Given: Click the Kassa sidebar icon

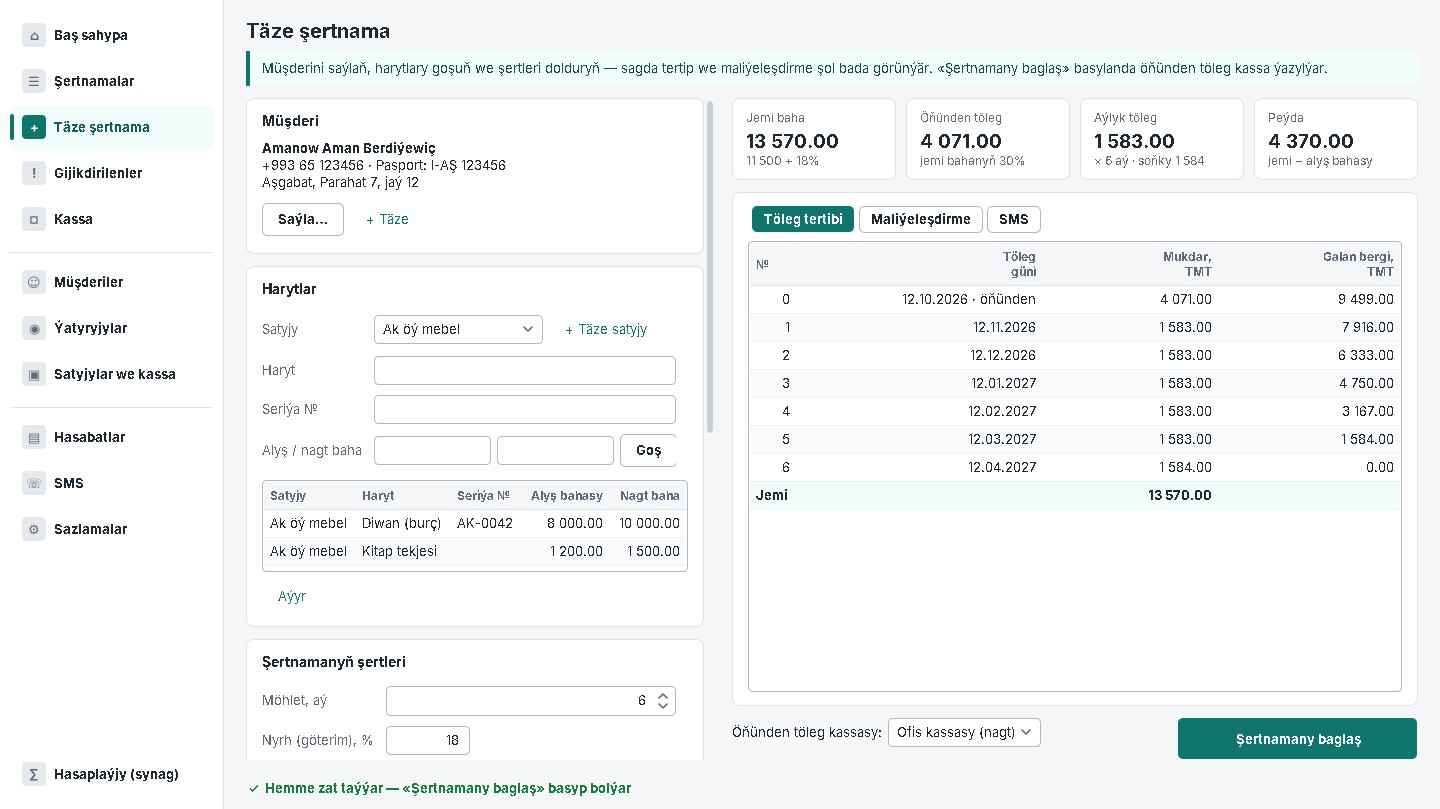Looking at the screenshot, I should coord(34,219).
